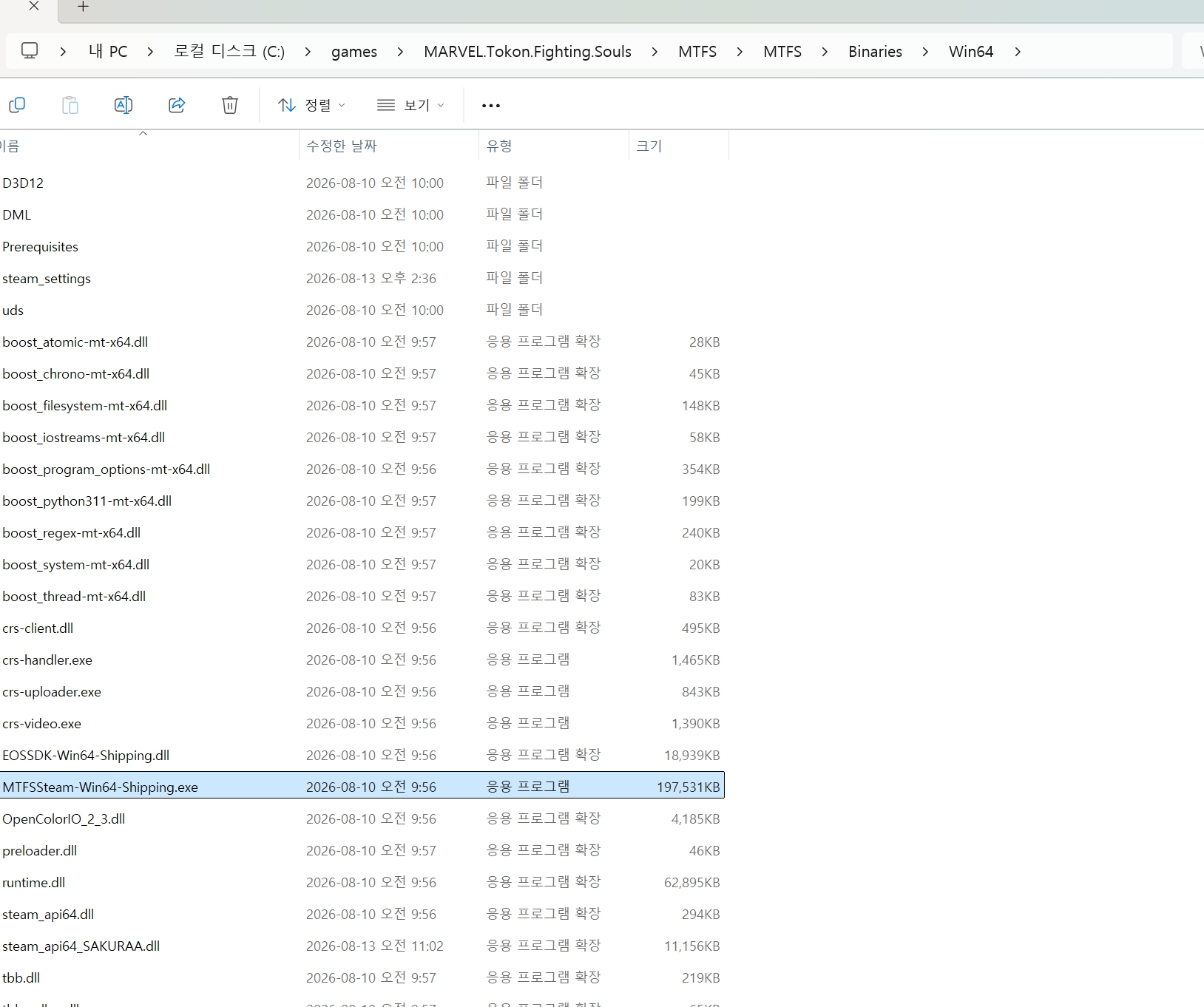Select boost_filesystem-mt-x64.dll file
The image size is (1204, 1007).
[362, 405]
